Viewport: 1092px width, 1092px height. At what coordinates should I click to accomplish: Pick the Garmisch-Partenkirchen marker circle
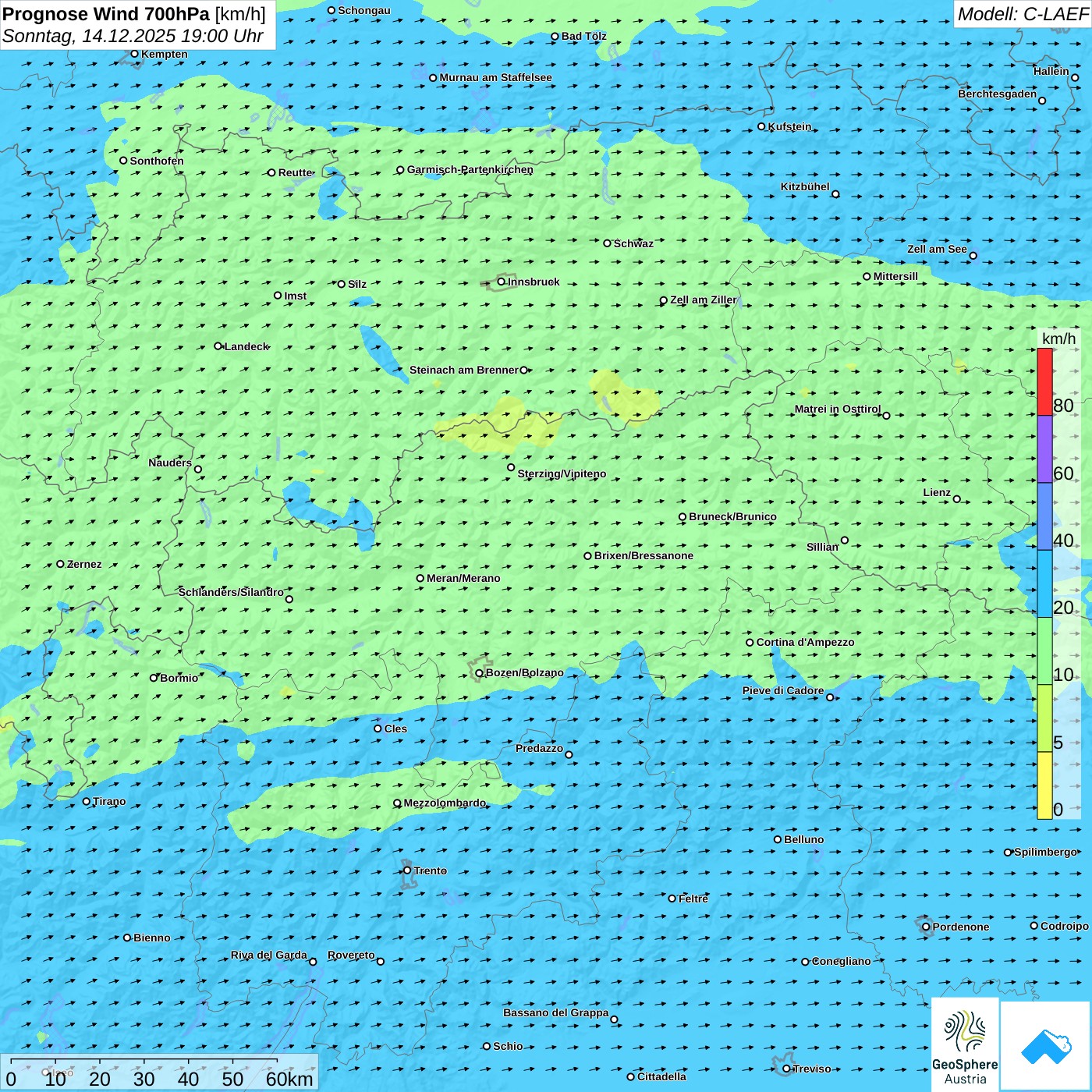pyautogui.click(x=400, y=170)
